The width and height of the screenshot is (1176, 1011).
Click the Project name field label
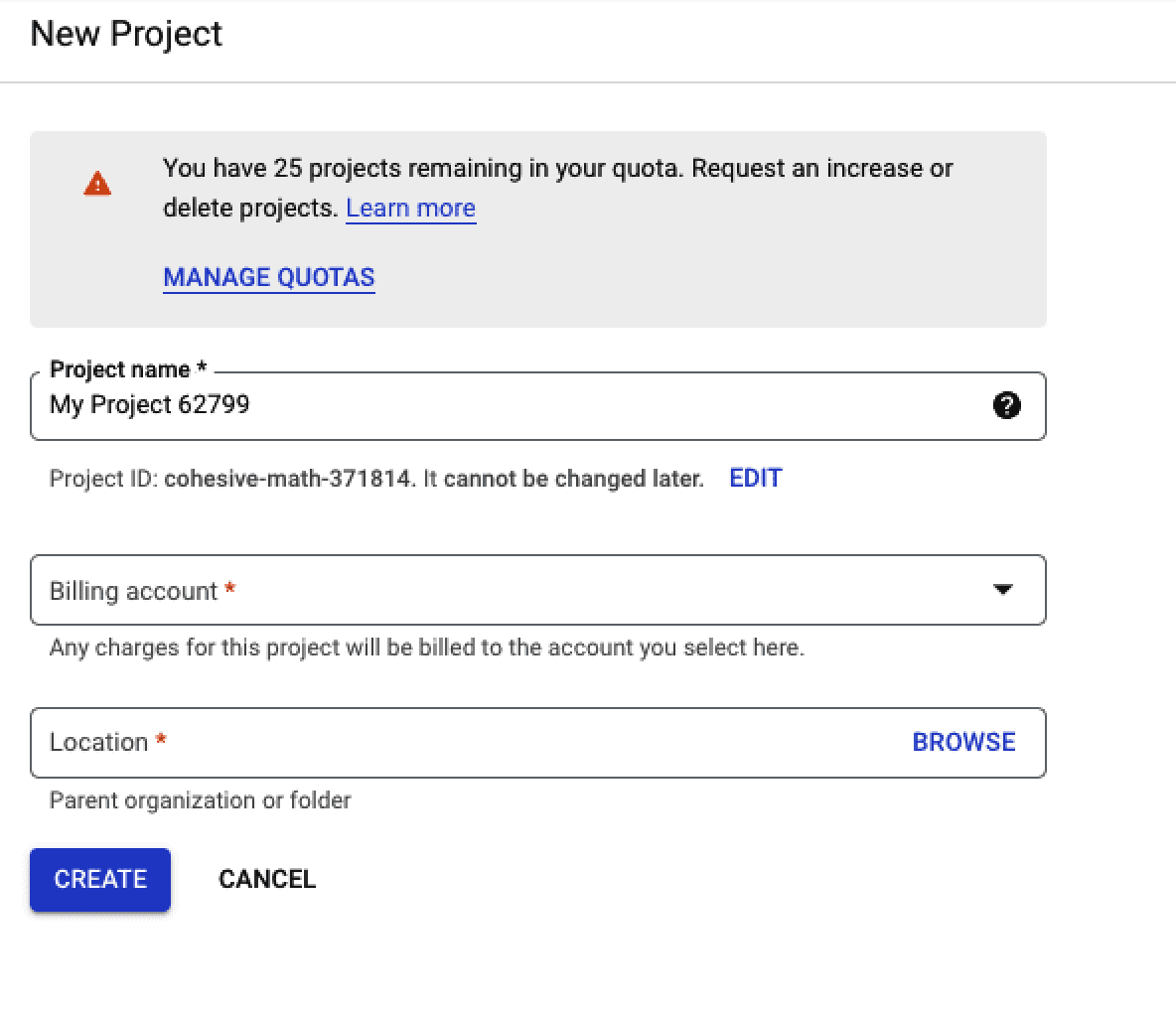[128, 369]
